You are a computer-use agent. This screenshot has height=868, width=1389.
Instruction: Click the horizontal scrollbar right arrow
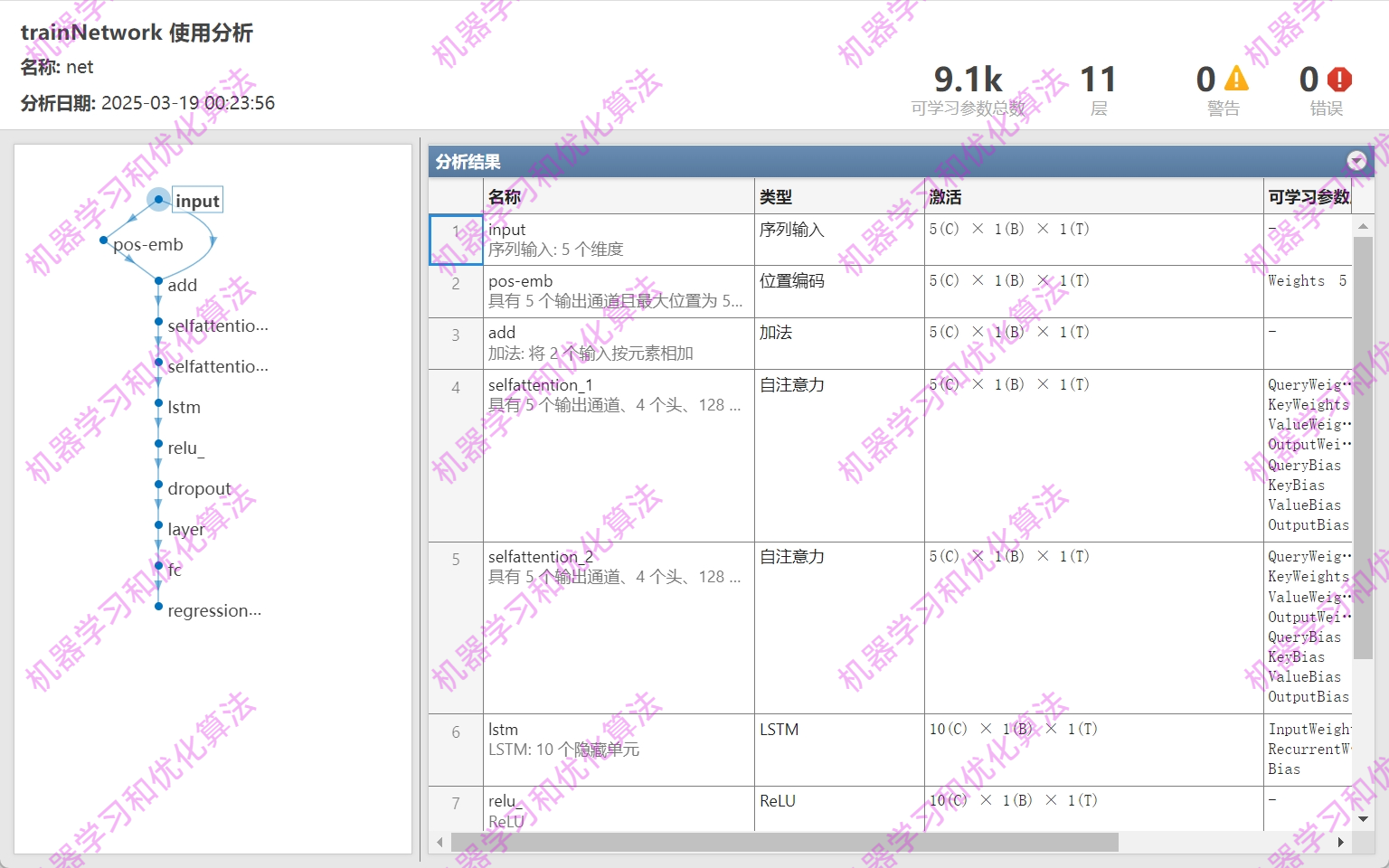pos(1341,842)
